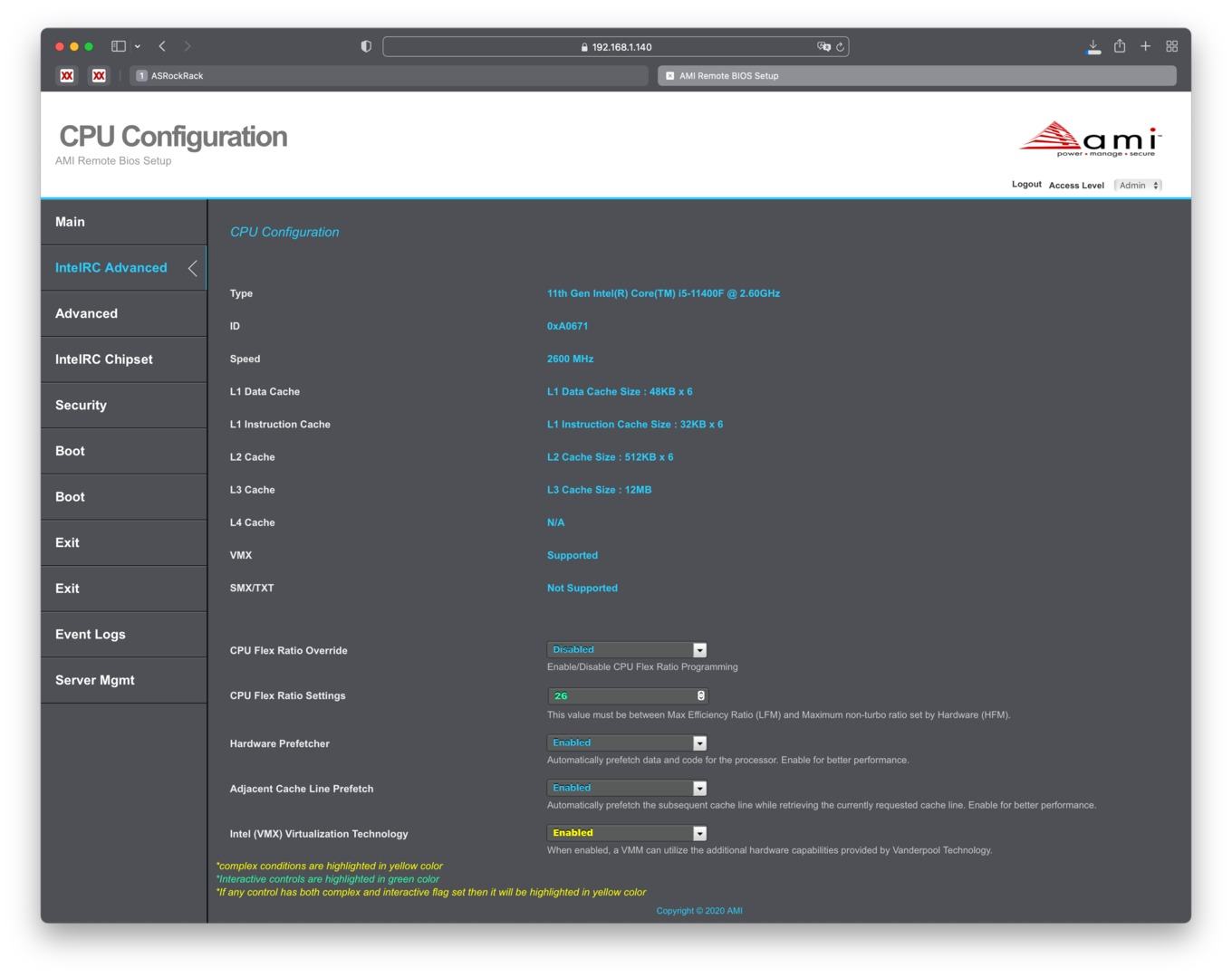
Task: Click the Logout link
Action: 1026,184
